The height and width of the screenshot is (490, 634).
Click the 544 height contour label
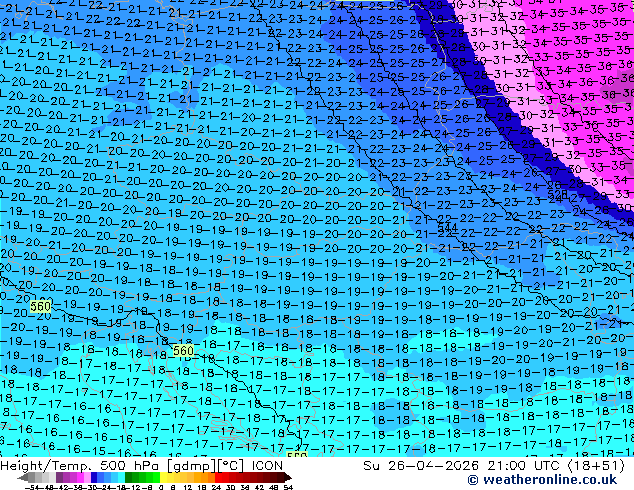pyautogui.click(x=448, y=228)
